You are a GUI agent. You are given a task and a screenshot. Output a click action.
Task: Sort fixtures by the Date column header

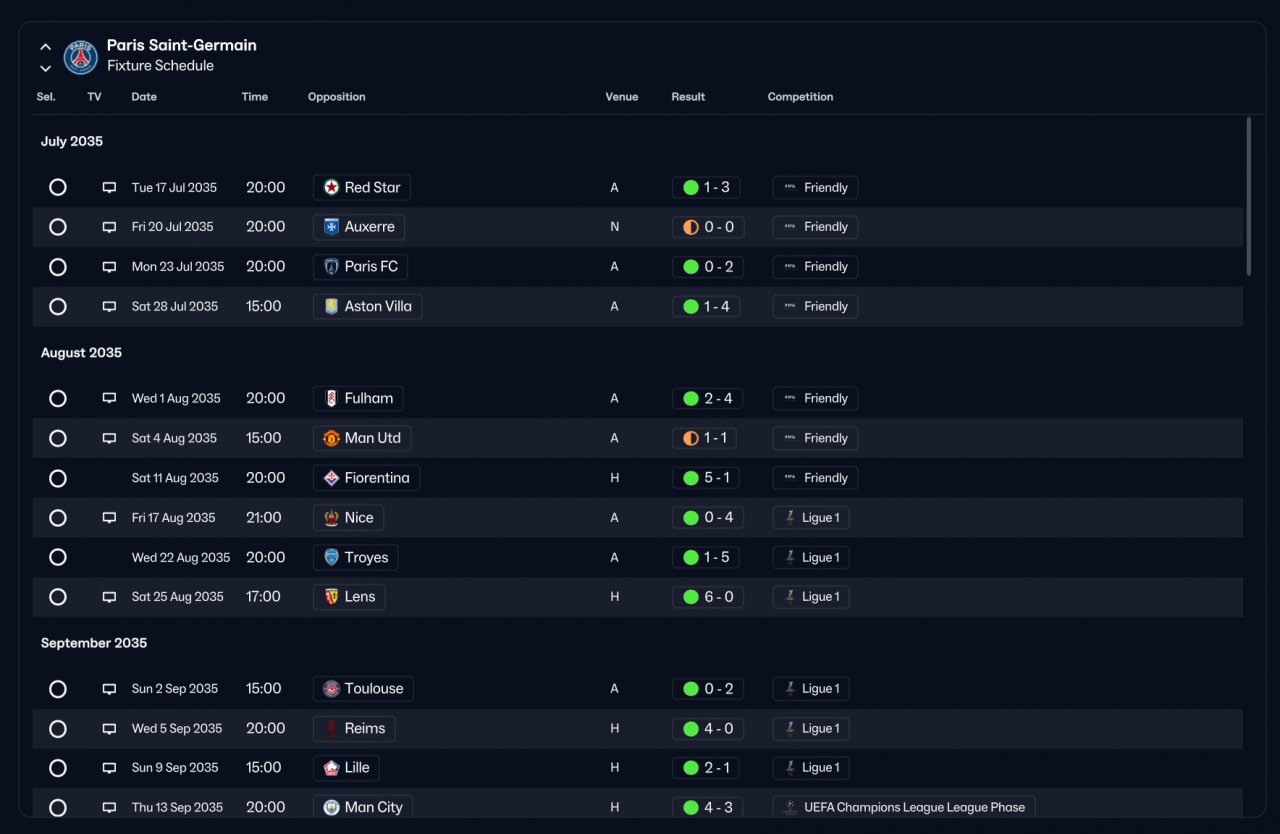click(x=144, y=97)
